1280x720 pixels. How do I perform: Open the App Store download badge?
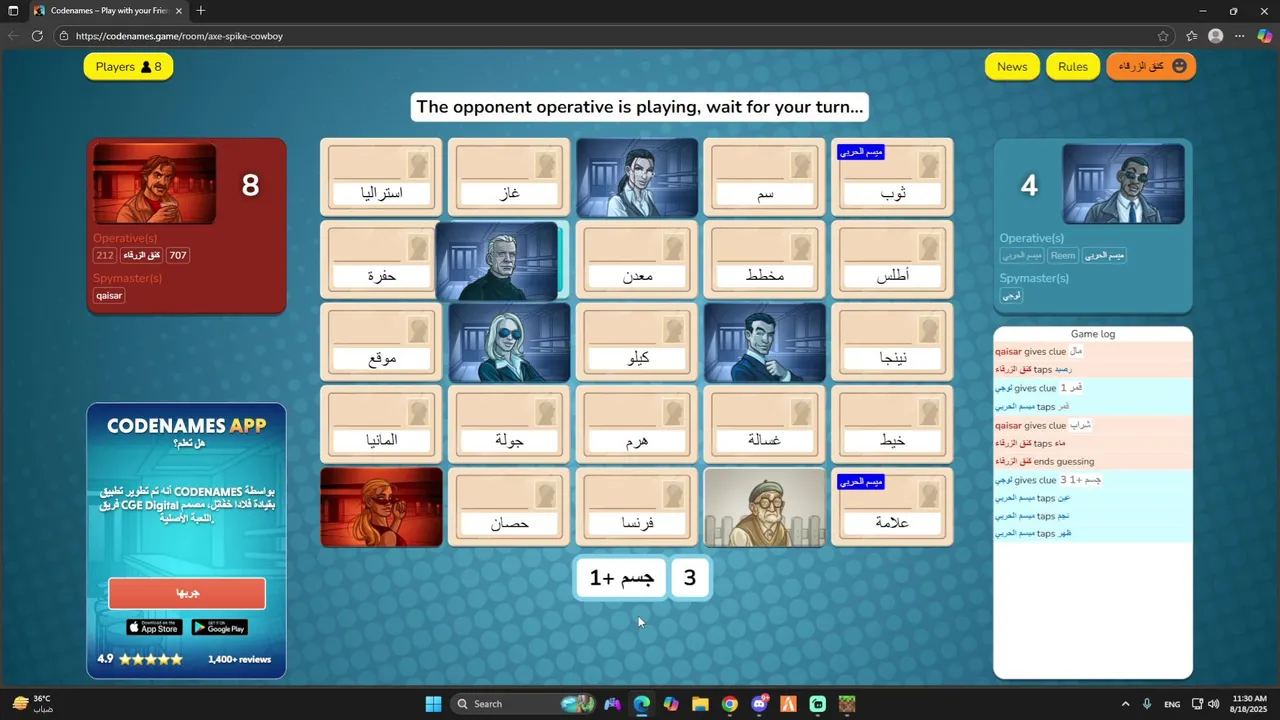click(x=154, y=628)
